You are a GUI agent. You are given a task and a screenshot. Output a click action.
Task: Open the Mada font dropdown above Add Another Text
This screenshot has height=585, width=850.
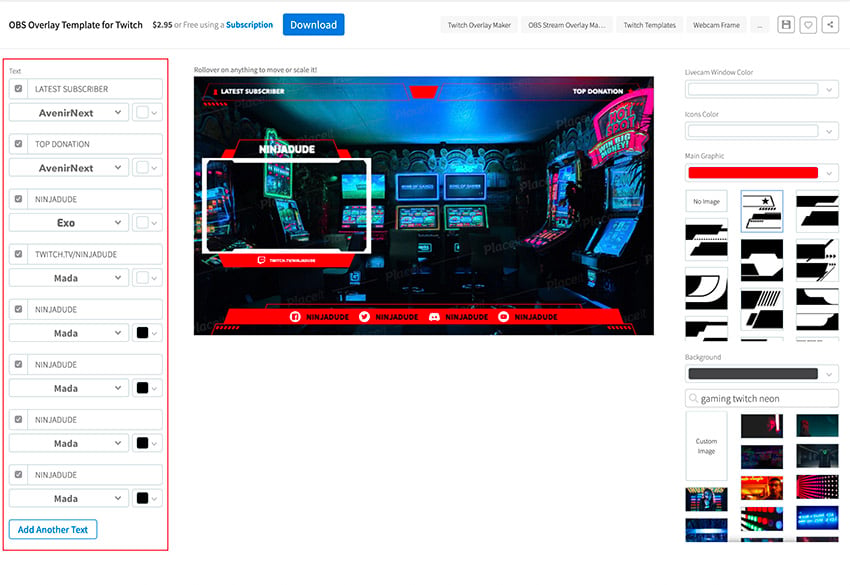pyautogui.click(x=69, y=498)
